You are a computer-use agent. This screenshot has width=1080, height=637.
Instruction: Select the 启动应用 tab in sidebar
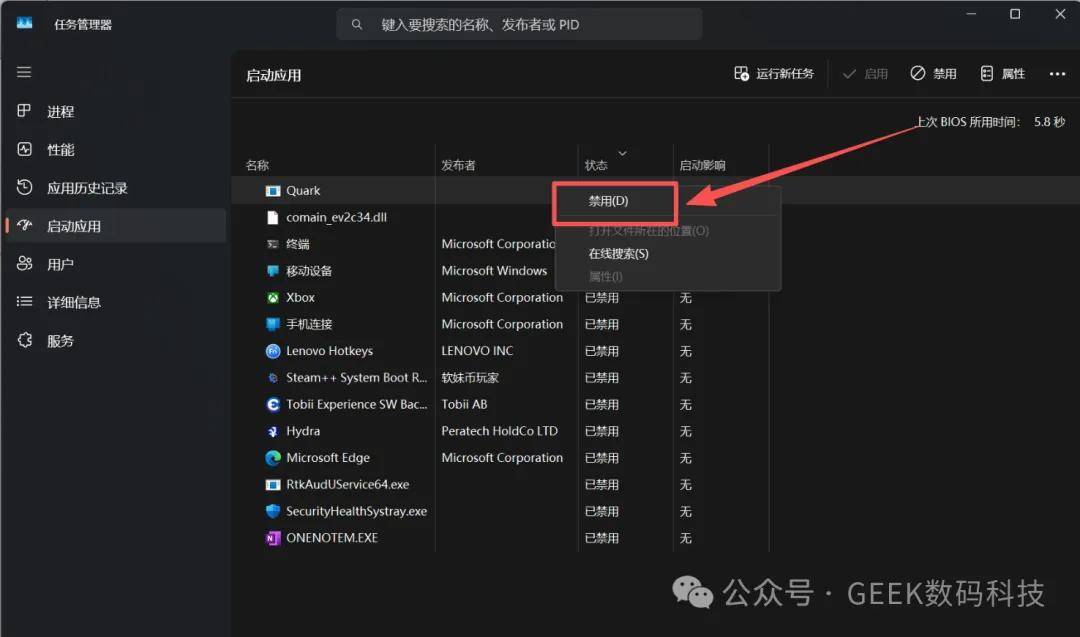(x=74, y=226)
